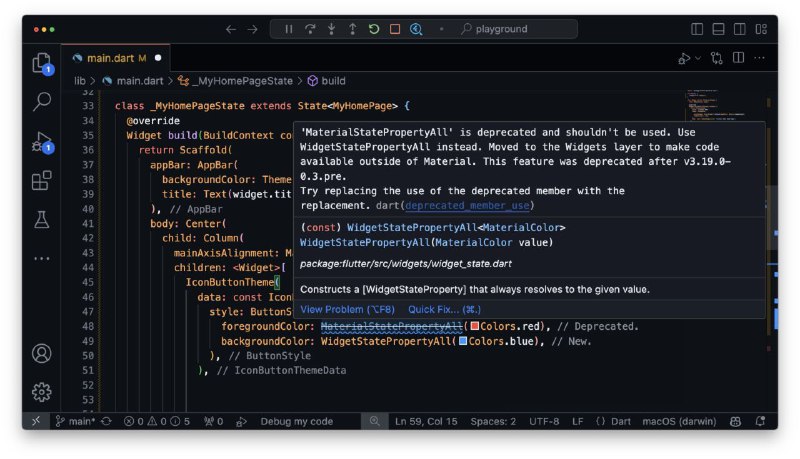Click debug Step Out button
800x459 pixels.
[x=353, y=29]
